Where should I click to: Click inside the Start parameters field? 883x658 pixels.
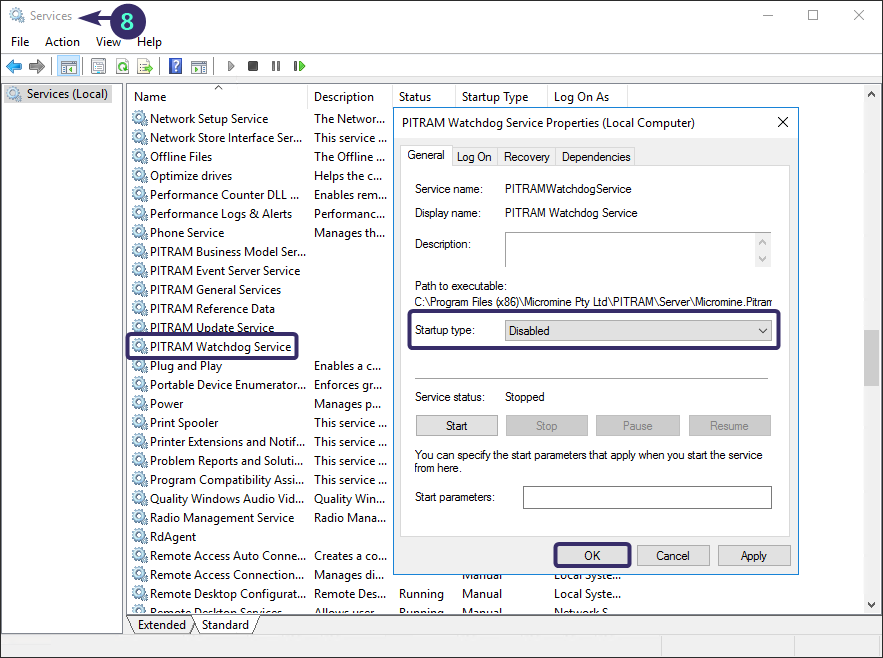647,497
